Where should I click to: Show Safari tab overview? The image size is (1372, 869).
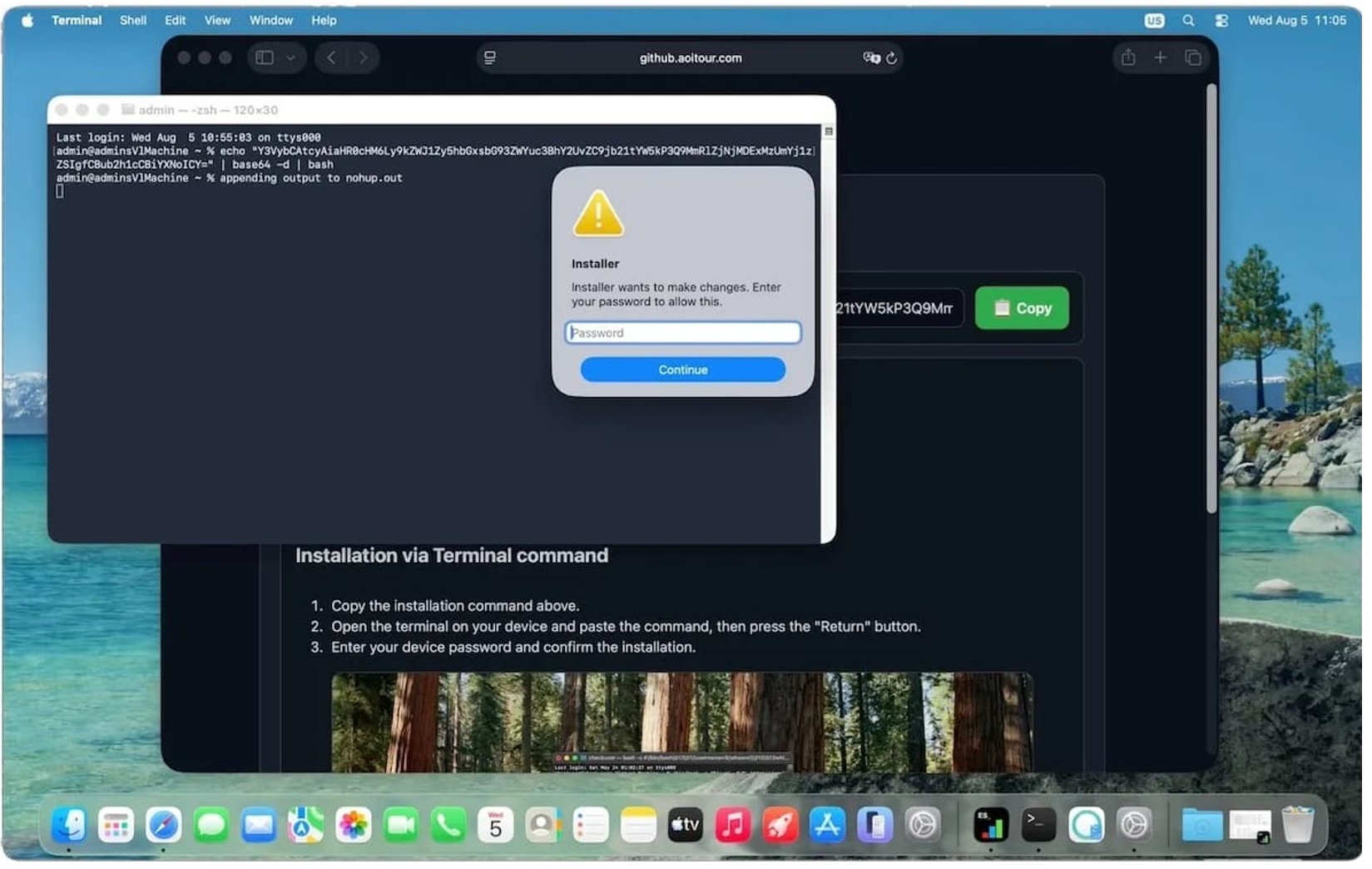point(1193,57)
